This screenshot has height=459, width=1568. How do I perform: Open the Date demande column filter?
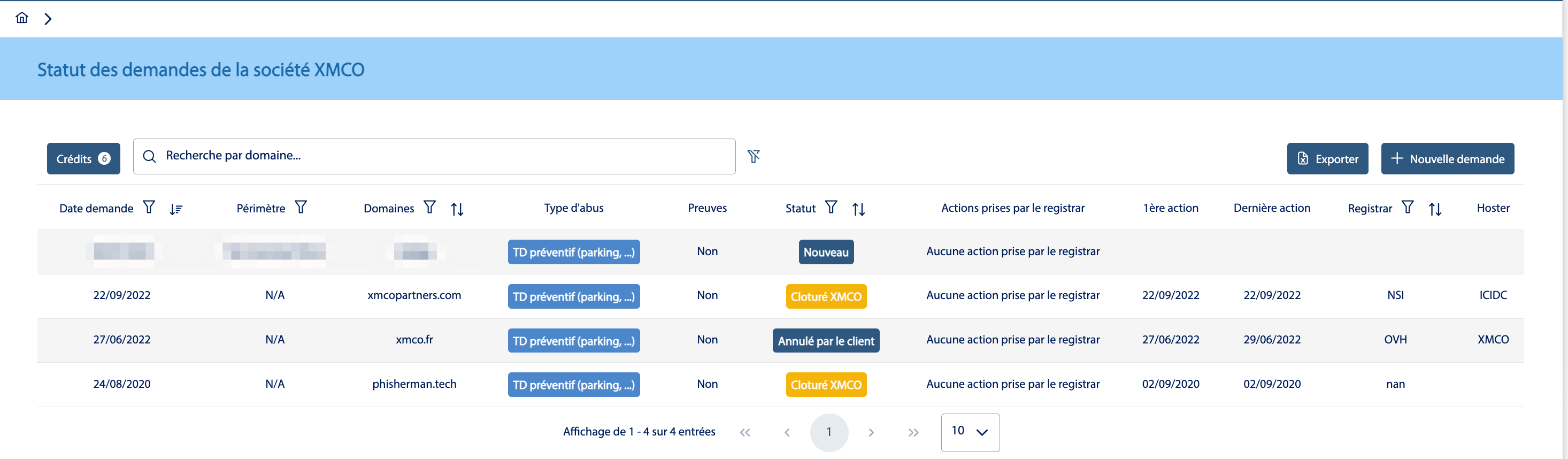[149, 208]
